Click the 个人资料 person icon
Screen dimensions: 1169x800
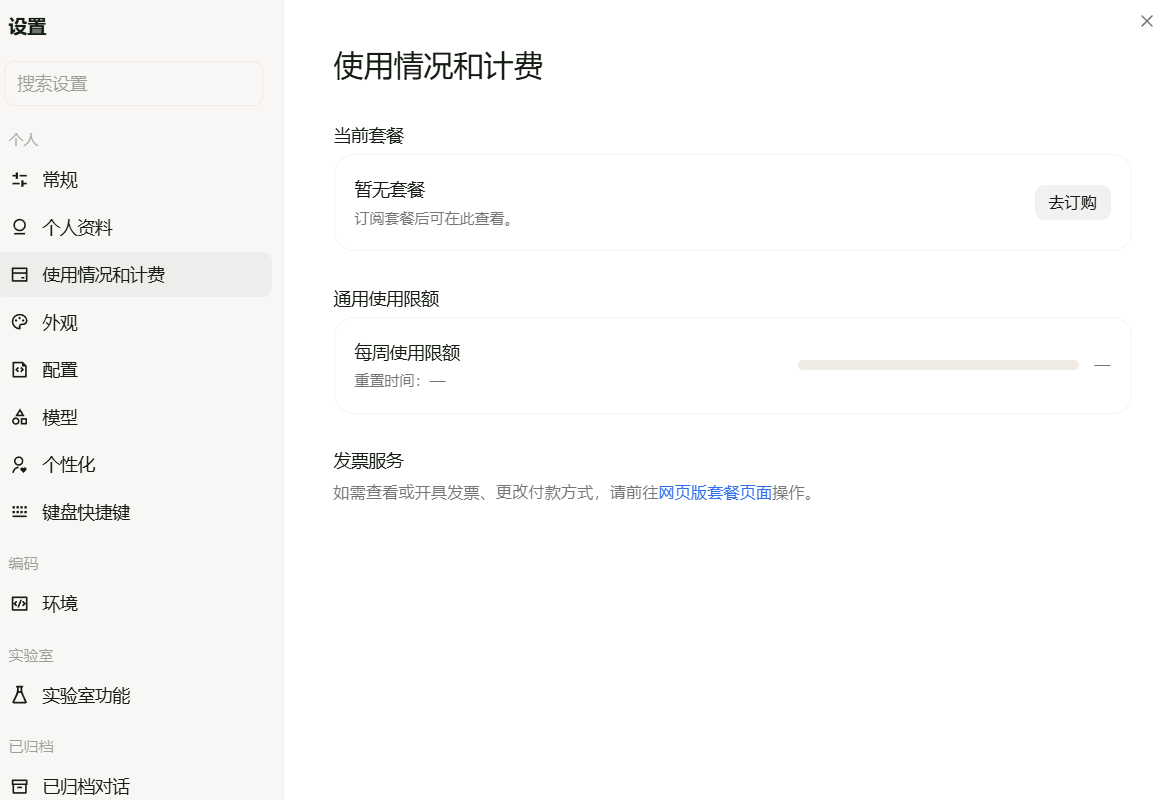tap(20, 227)
